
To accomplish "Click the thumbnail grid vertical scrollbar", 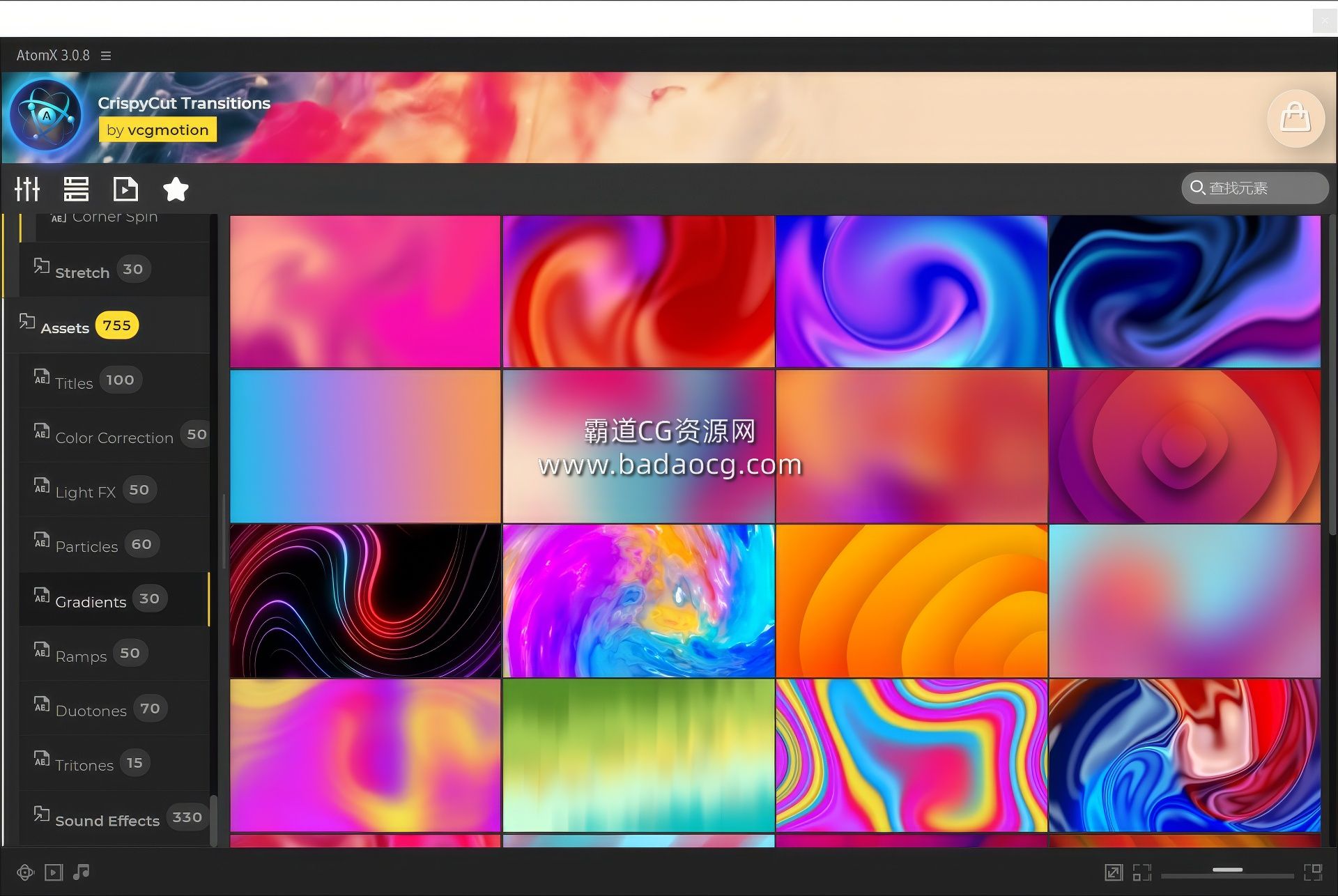I will tap(1332, 375).
